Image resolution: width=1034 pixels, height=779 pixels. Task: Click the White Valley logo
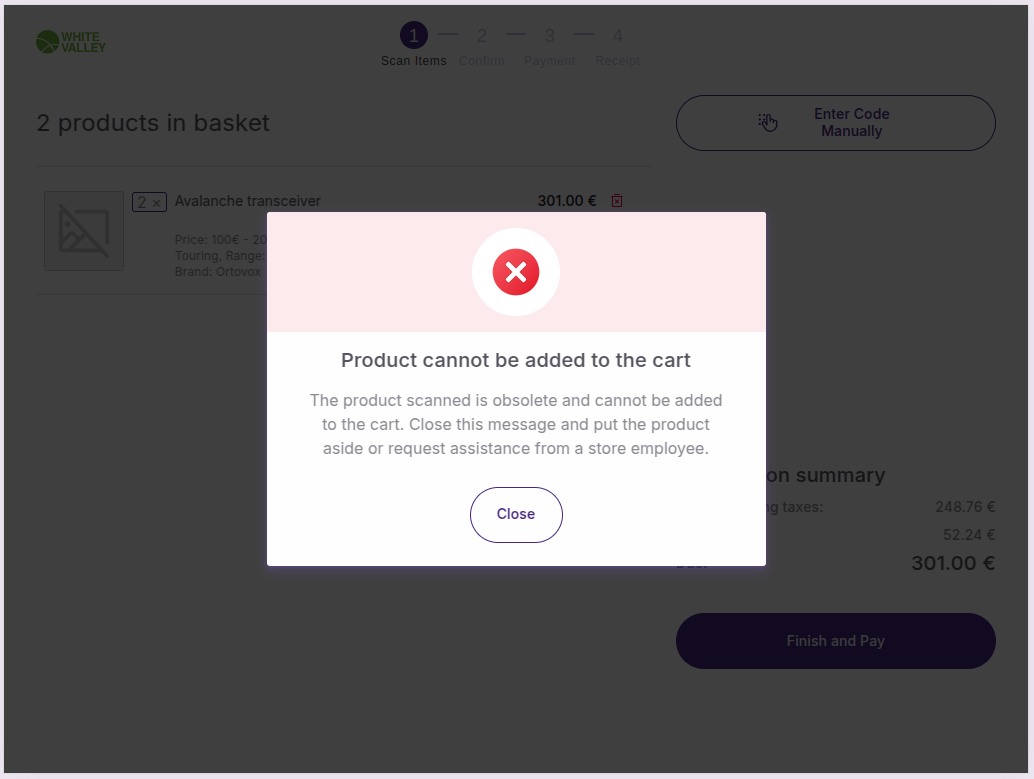(x=71, y=42)
